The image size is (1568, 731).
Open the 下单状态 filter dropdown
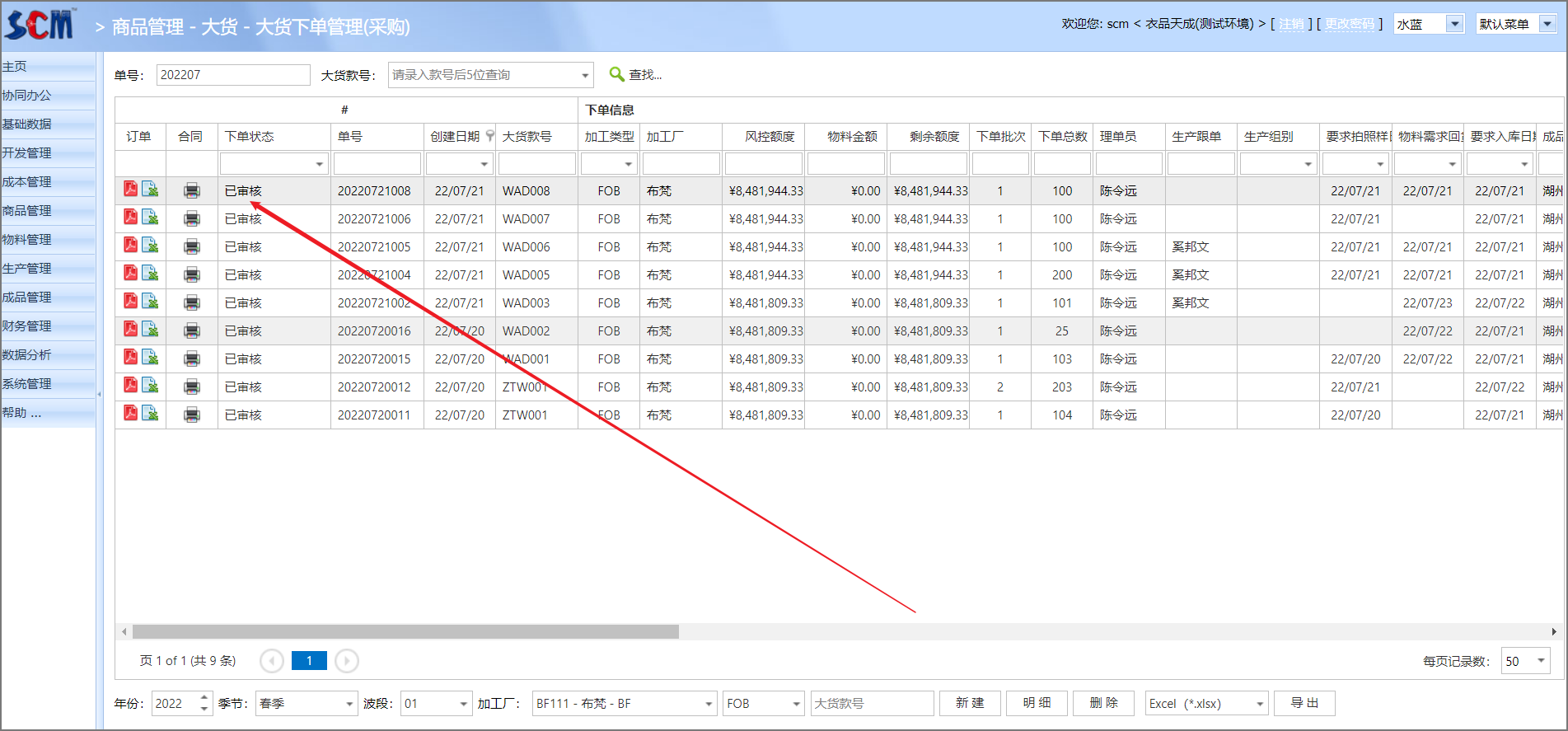[319, 164]
